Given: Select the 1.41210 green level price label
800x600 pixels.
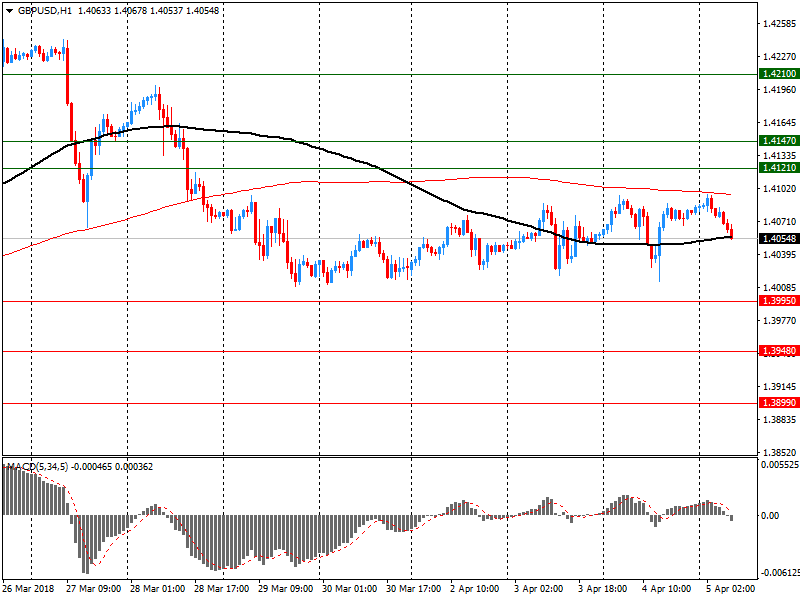Looking at the screenshot, I should [779, 167].
